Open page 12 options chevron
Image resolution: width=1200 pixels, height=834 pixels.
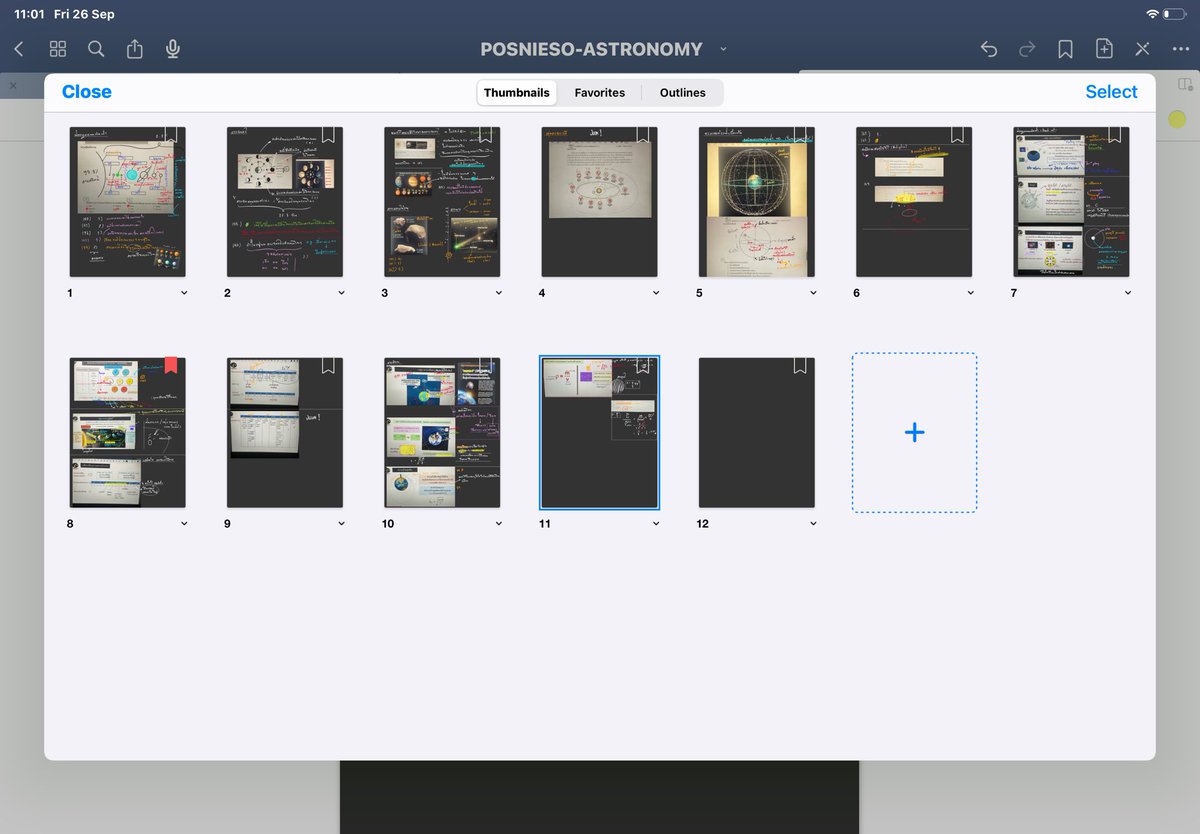813,524
